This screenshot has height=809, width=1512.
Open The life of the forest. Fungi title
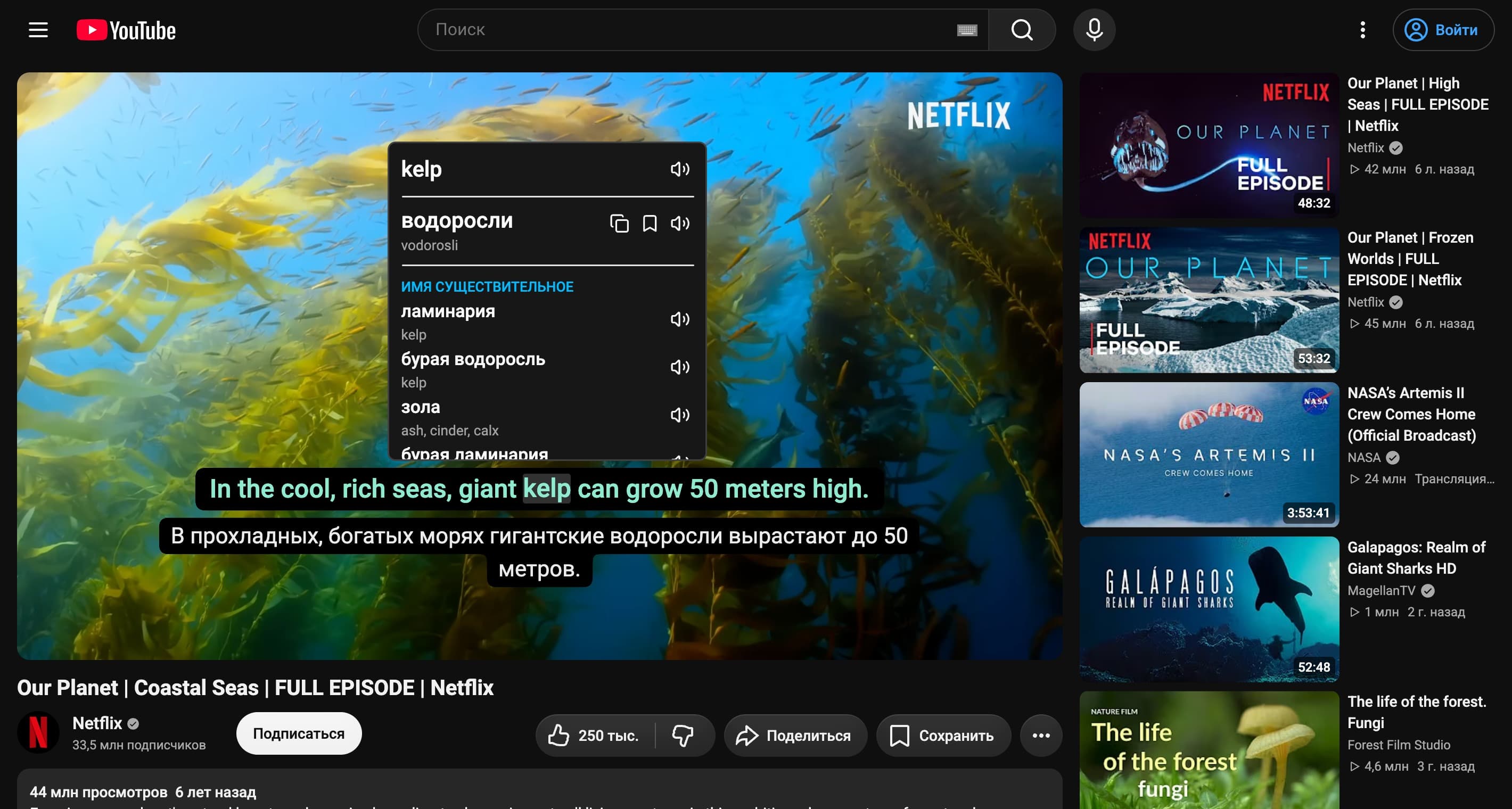tap(1417, 712)
